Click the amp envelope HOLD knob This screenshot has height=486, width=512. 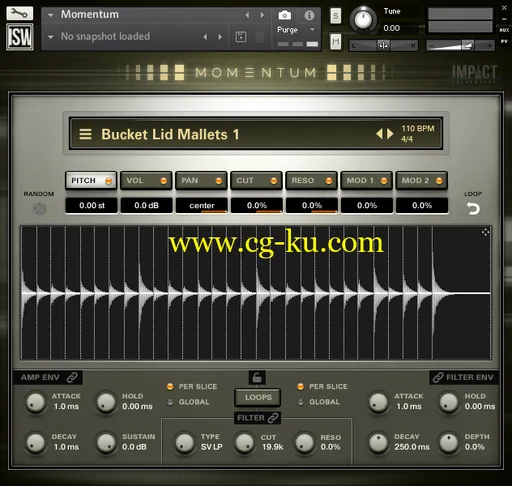(106, 402)
